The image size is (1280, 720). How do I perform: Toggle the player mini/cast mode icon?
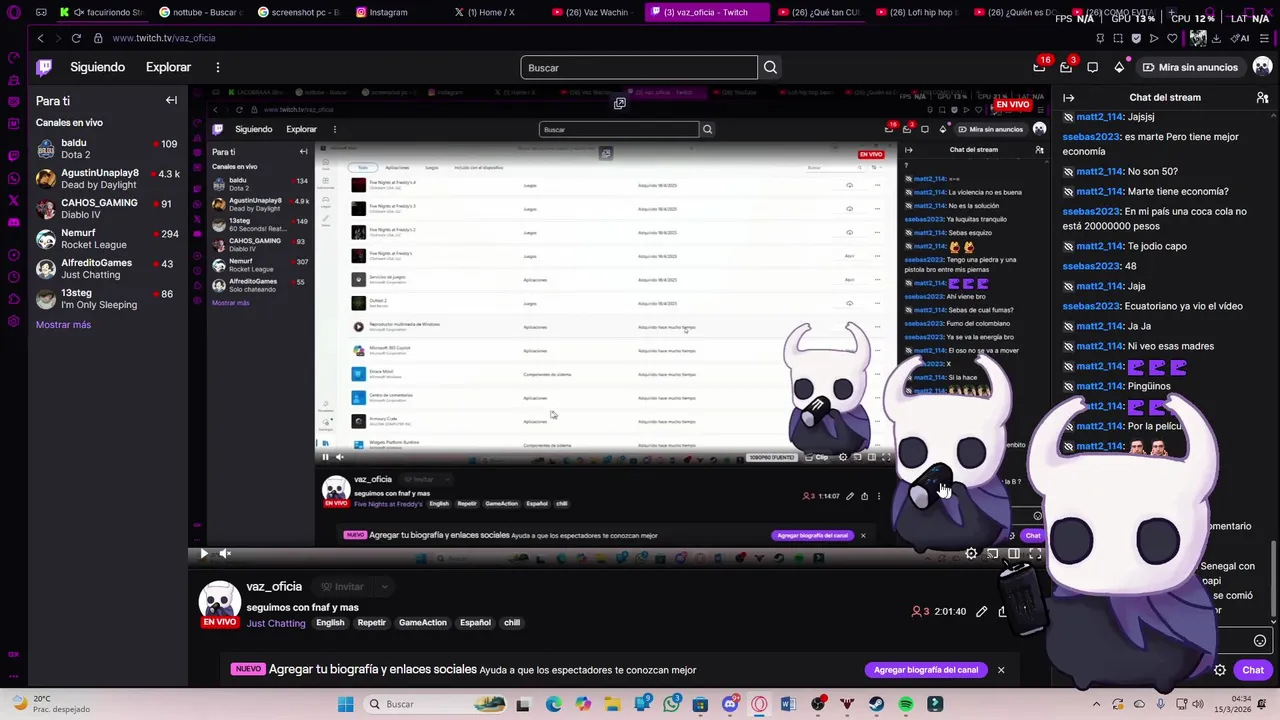tap(992, 553)
